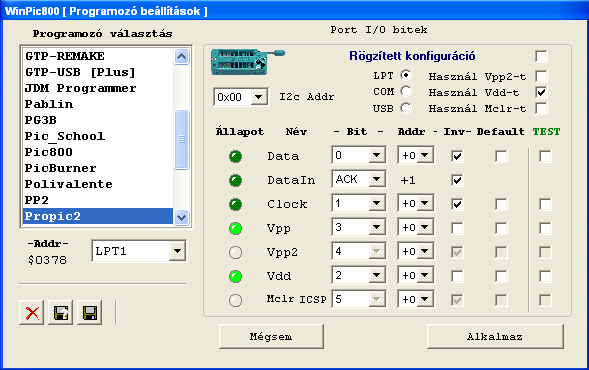Viewport: 589px width, 370px height.
Task: Click the save-as floppy disk with page icon
Action: 60,313
